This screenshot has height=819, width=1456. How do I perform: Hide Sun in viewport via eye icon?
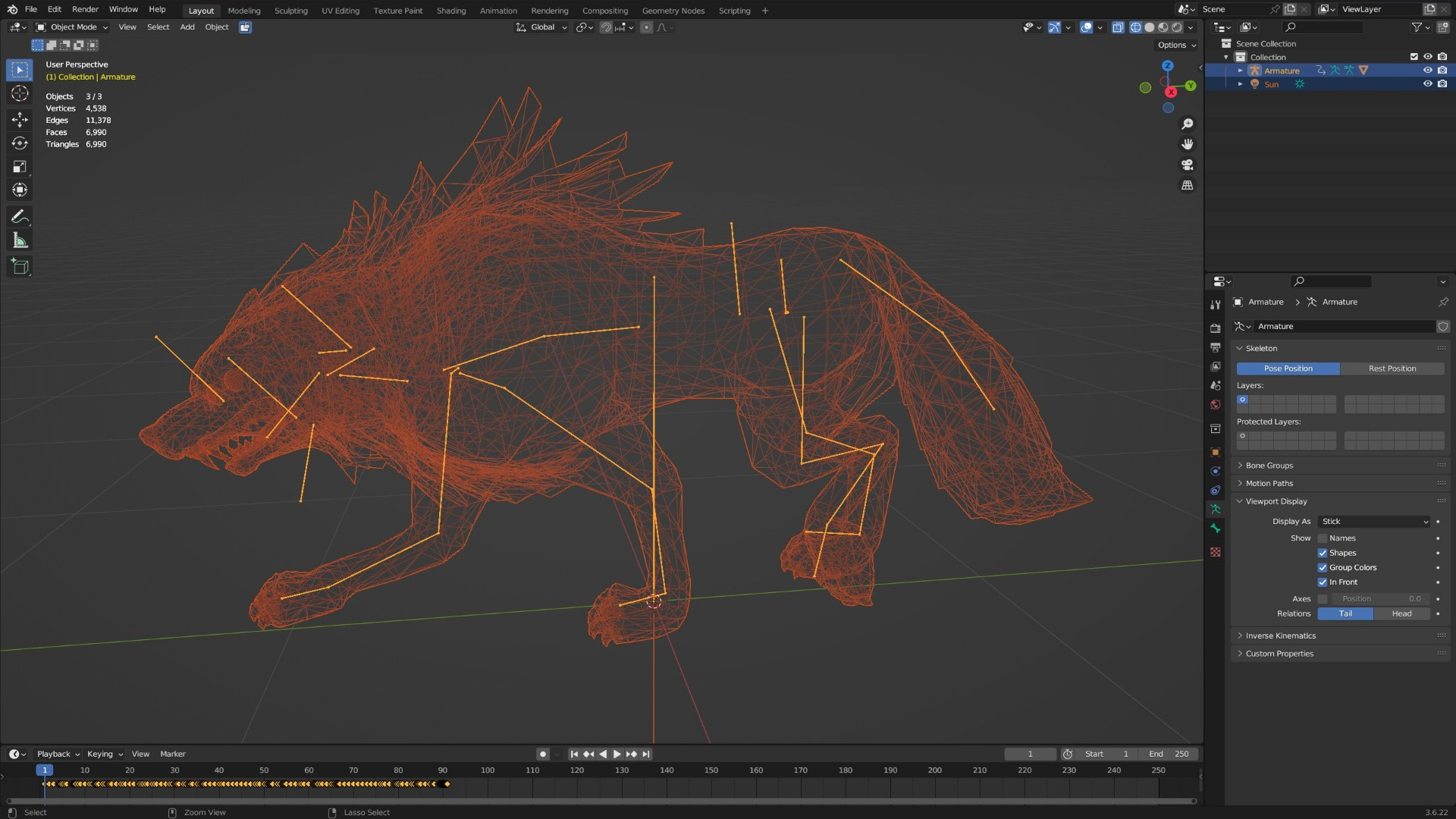tap(1427, 84)
